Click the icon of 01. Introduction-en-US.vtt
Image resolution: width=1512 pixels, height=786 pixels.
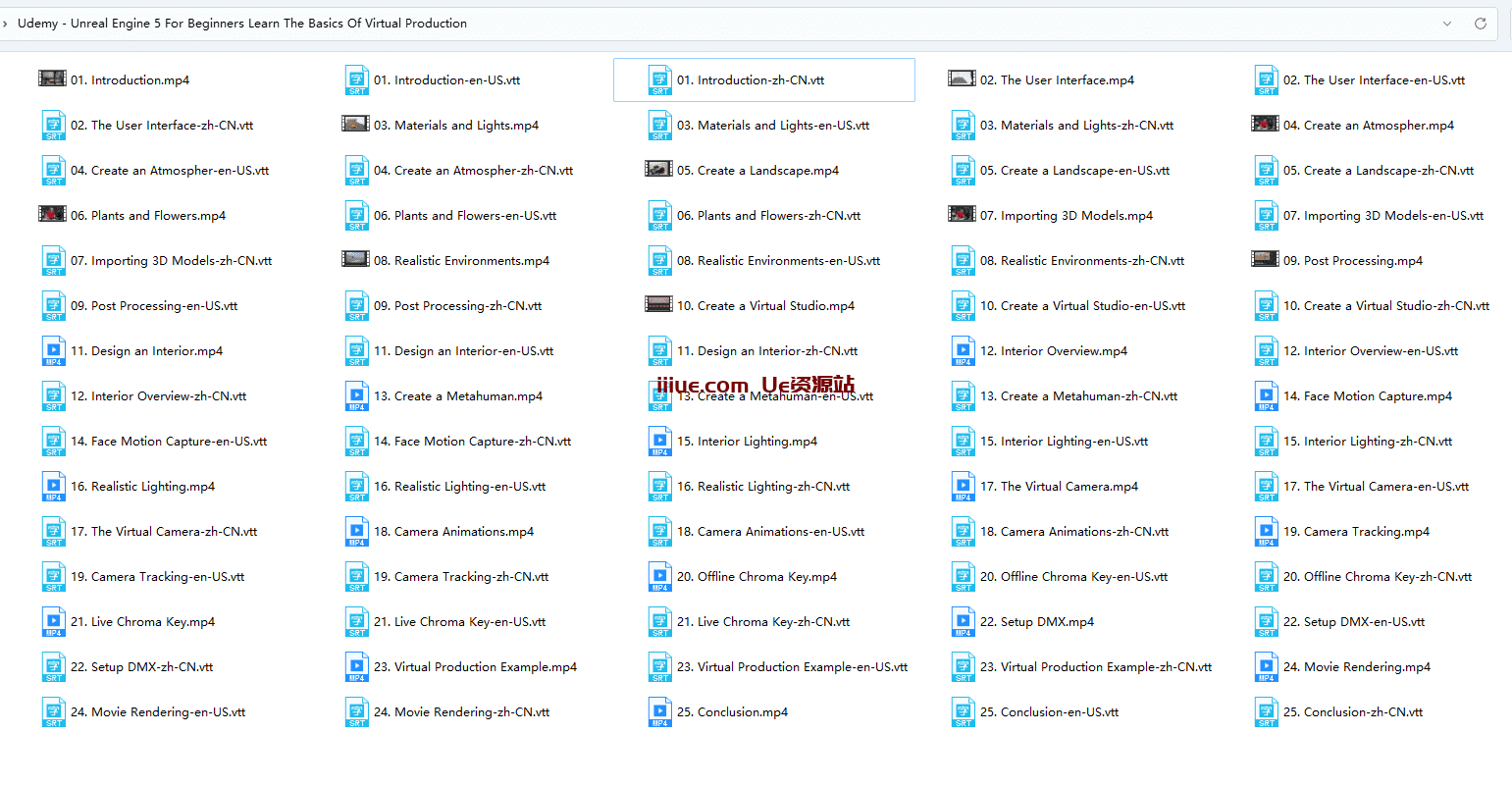pos(357,80)
